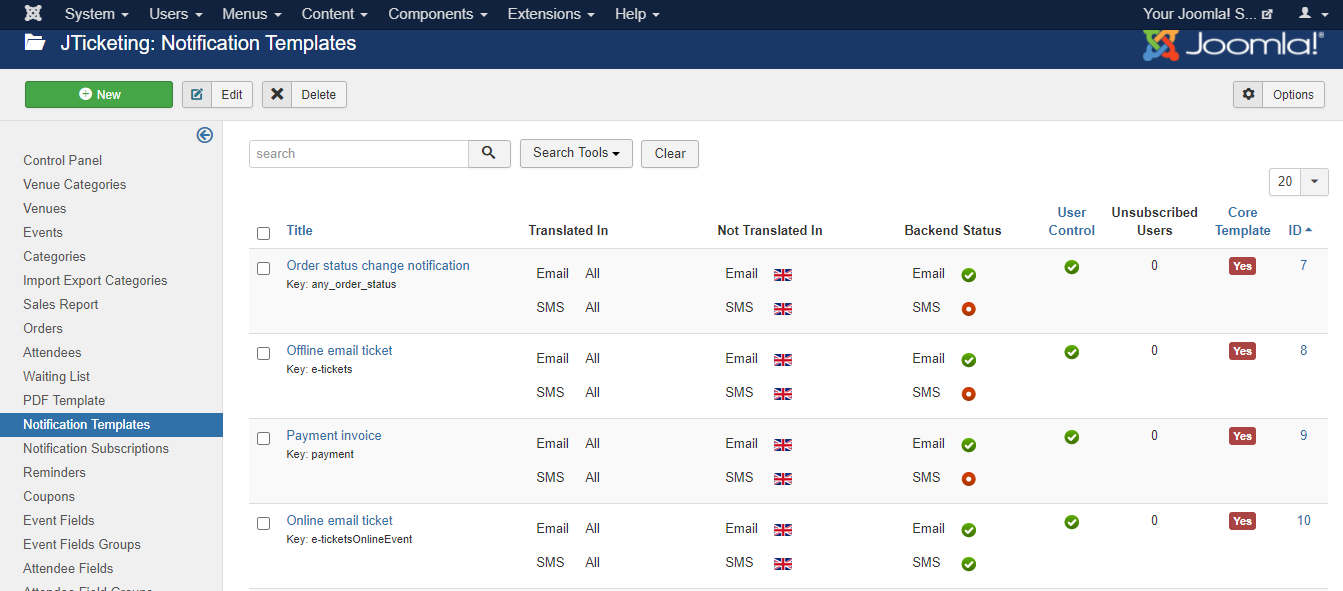Go to Notification Subscriptions in sidebar
Screen dimensions: 1343x591
pos(96,448)
